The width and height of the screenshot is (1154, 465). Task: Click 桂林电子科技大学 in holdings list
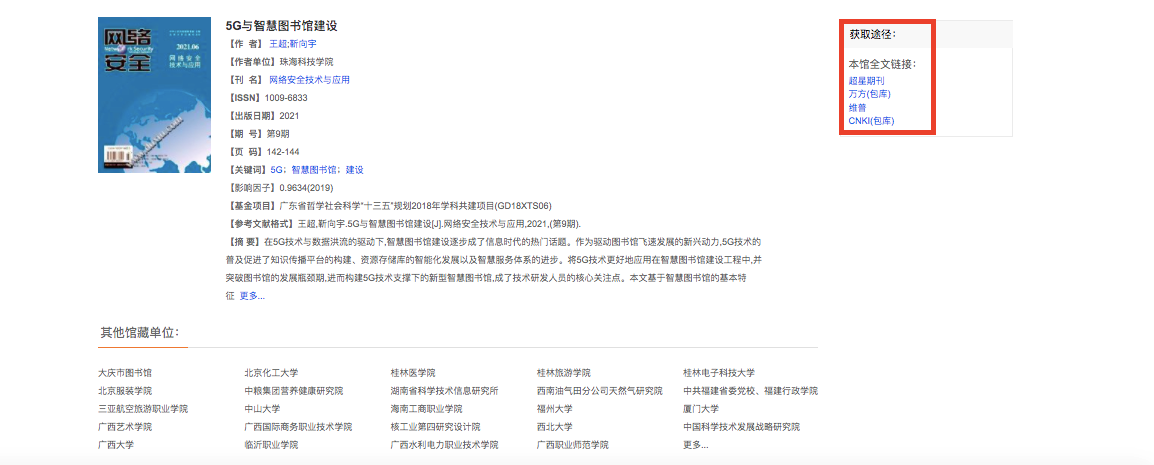[719, 373]
